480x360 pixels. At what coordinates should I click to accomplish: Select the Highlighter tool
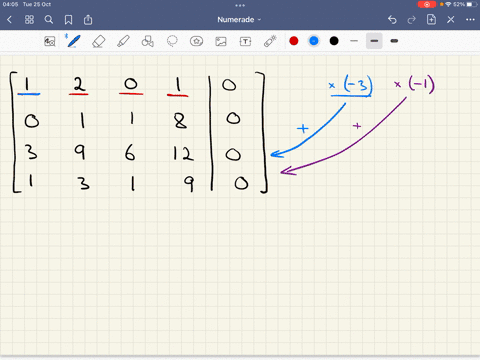click(x=123, y=41)
